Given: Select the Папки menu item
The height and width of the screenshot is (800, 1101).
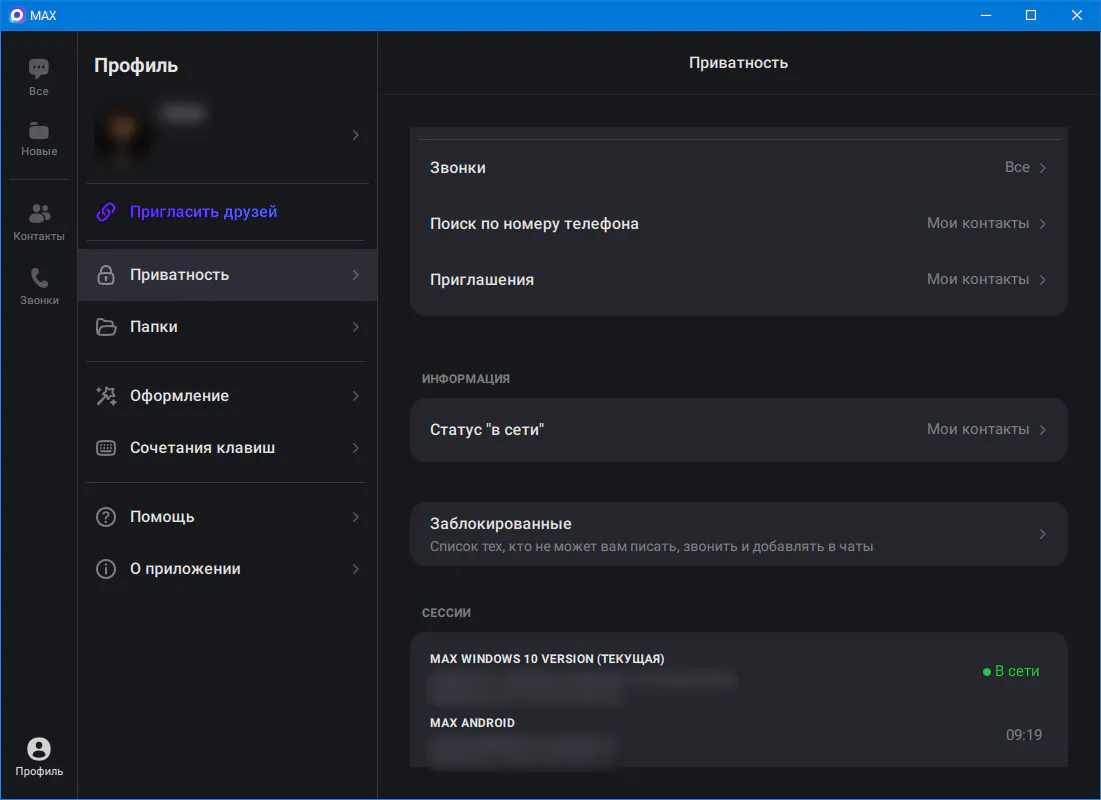Looking at the screenshot, I should [x=228, y=327].
